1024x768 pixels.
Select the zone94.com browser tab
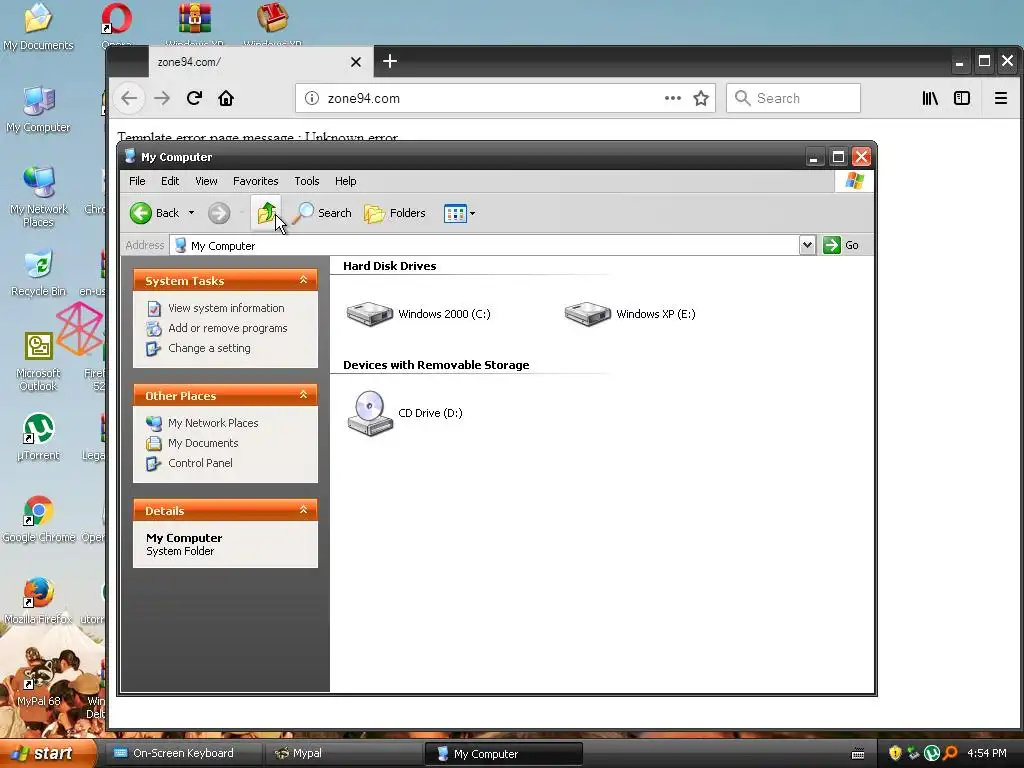pyautogui.click(x=261, y=62)
